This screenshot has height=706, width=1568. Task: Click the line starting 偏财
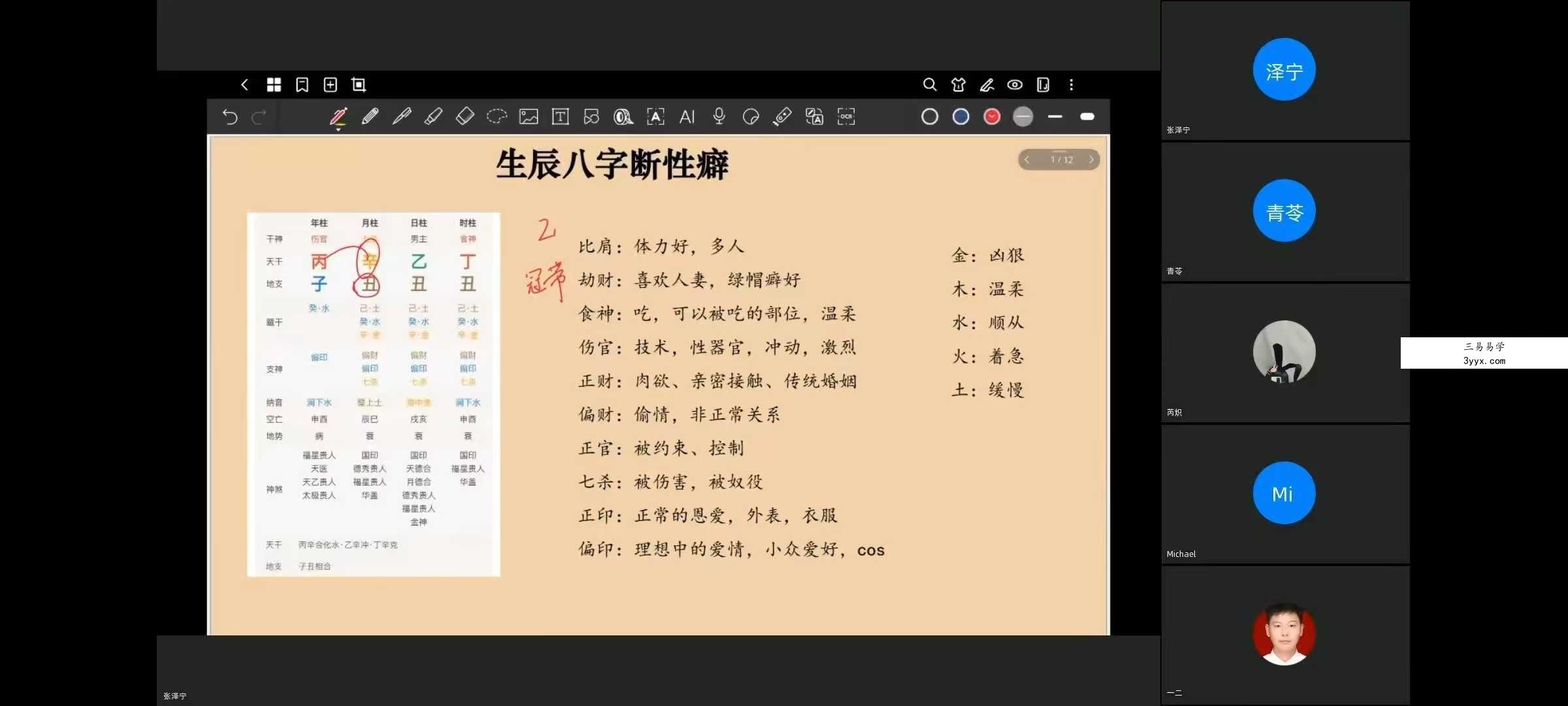[679, 414]
